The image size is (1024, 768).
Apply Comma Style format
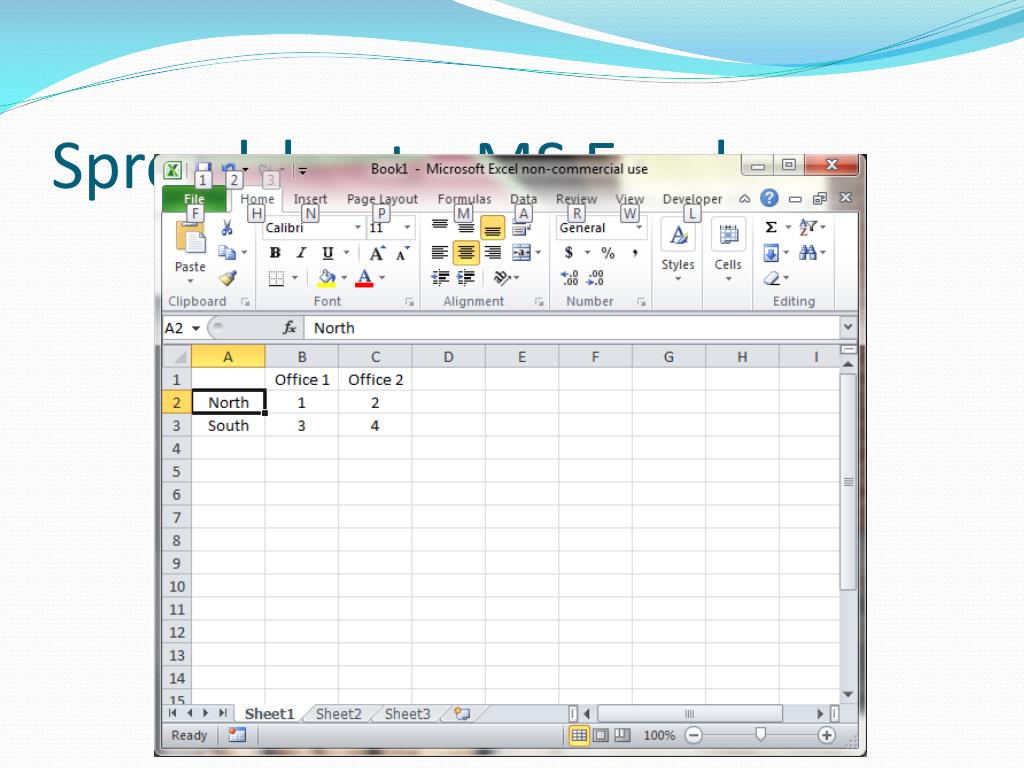point(634,253)
